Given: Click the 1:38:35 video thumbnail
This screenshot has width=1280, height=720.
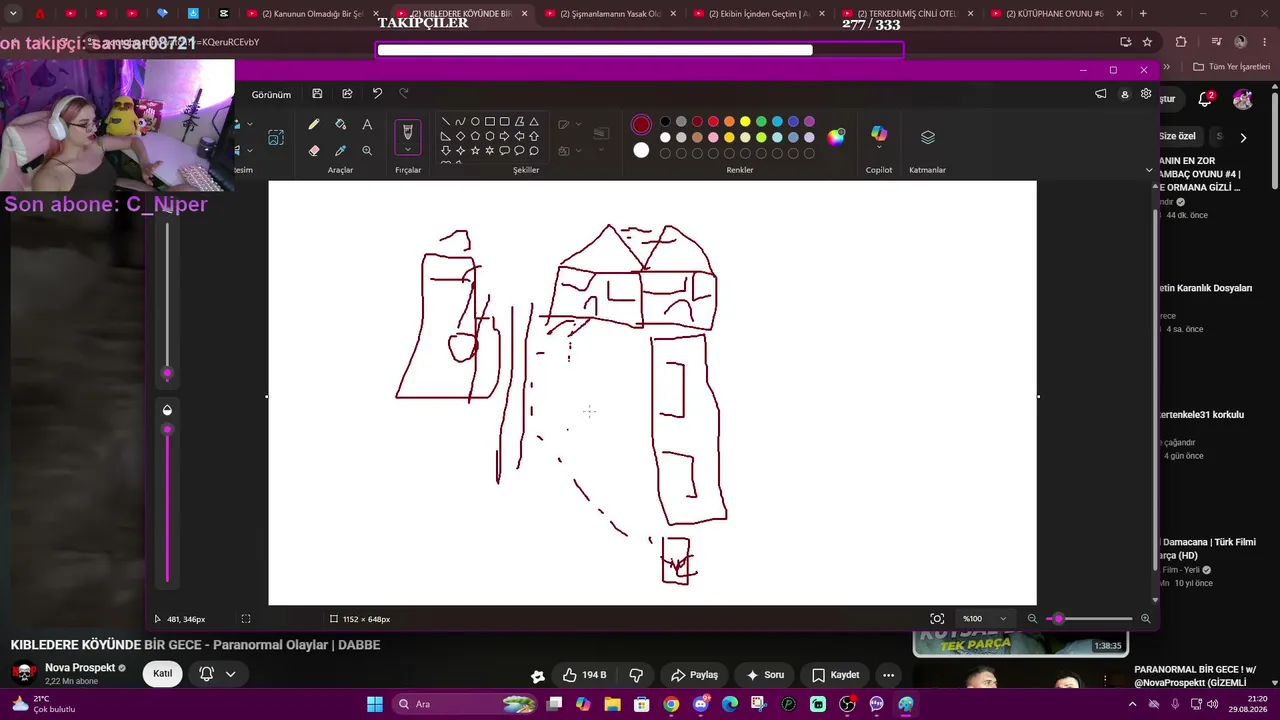Looking at the screenshot, I should tap(1020, 642).
